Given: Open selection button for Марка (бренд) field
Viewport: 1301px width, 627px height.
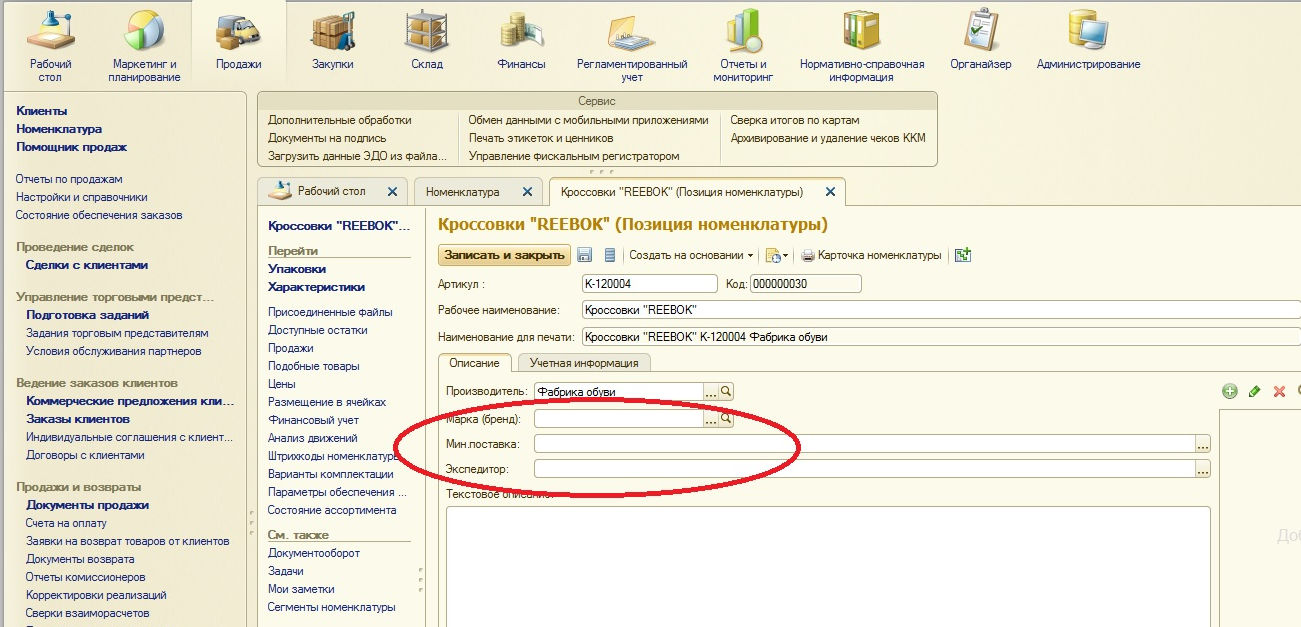Looking at the screenshot, I should click(x=712, y=419).
